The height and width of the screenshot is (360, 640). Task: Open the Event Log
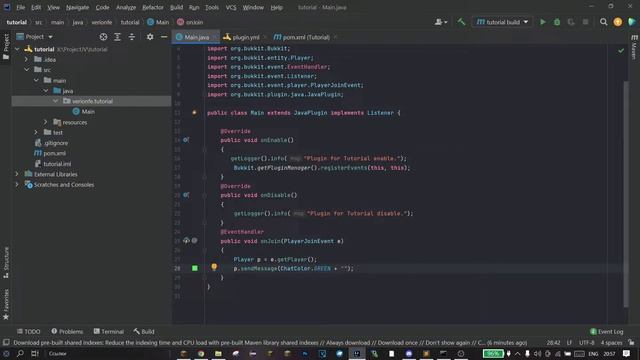(x=607, y=331)
